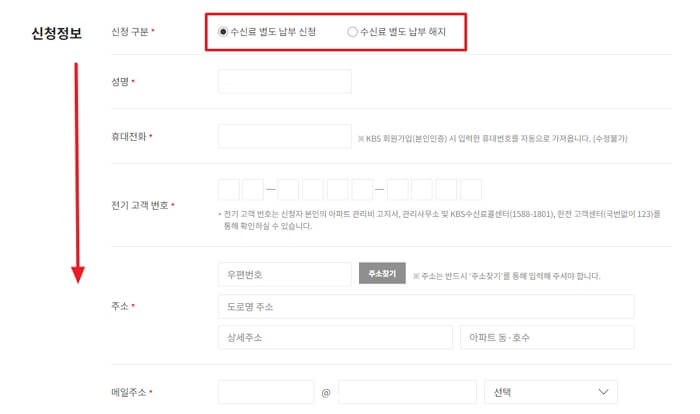Screen dimensions: 700x414
Task: Click the 휴대전화 phone number field
Action: point(285,136)
